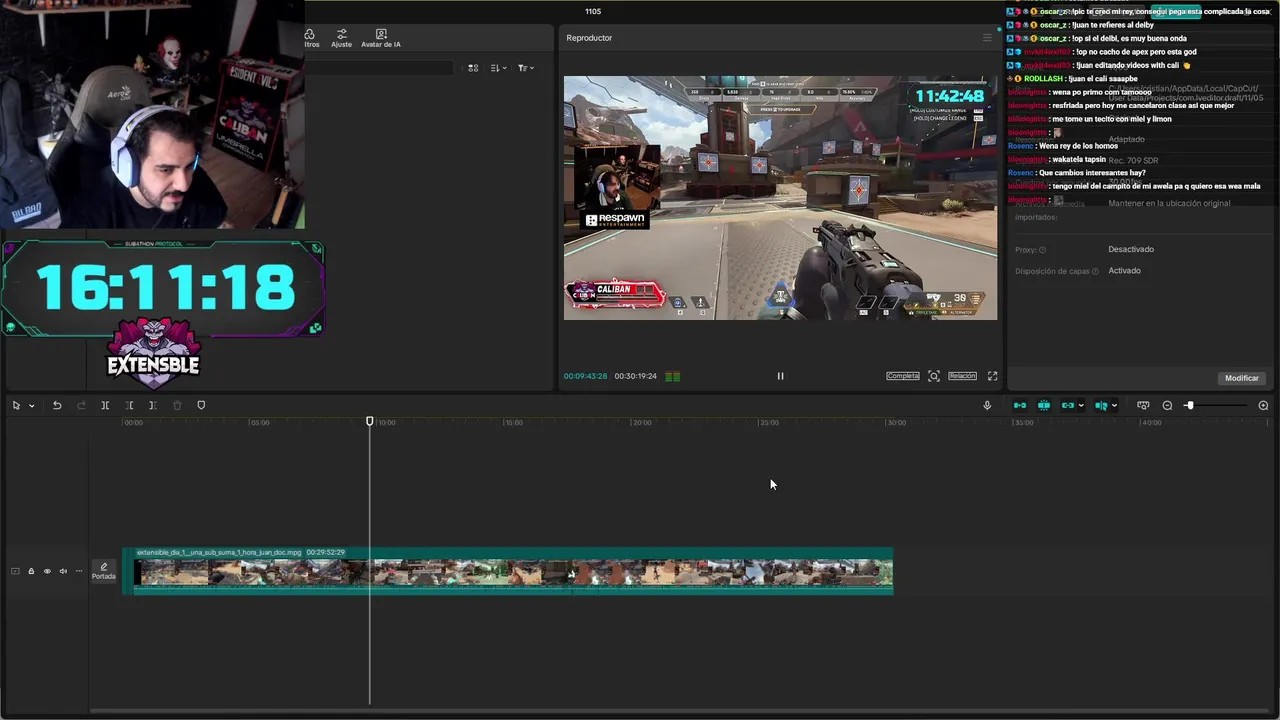
Task: Enter fullscreen preview with expand icon
Action: click(x=992, y=376)
